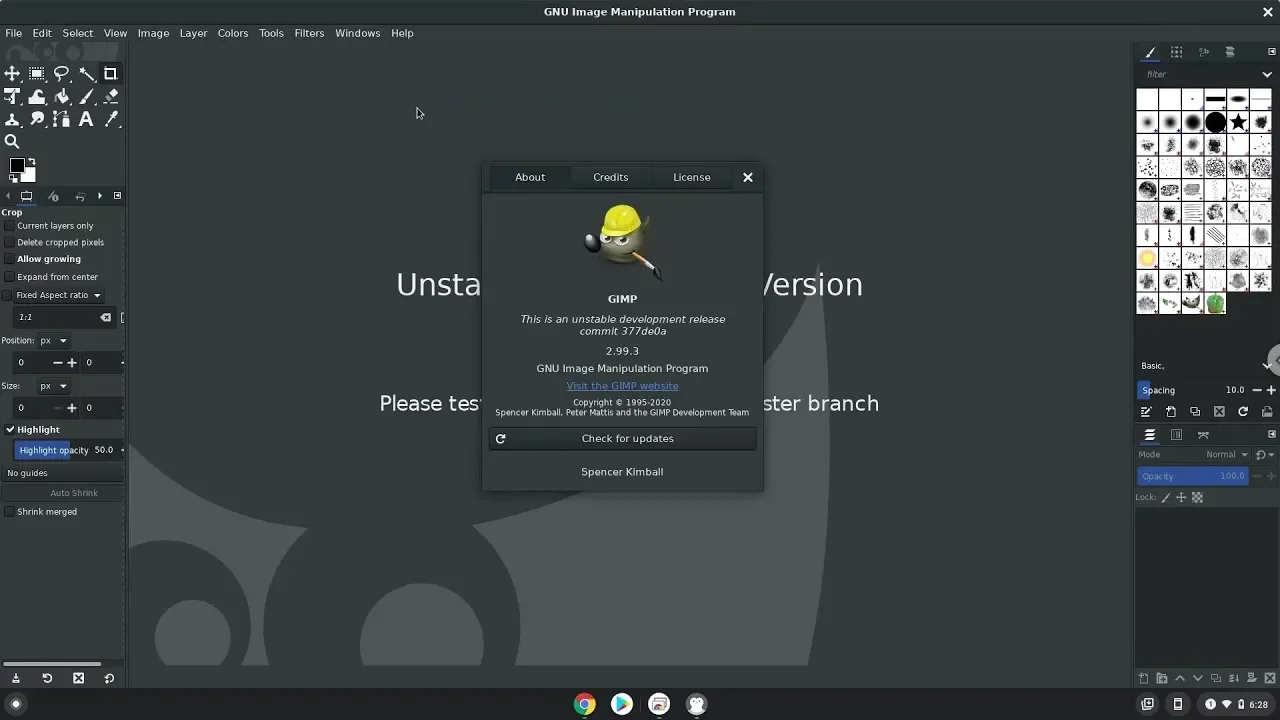
Task: Toggle lock alpha channel in Layers panel
Action: 1197,497
